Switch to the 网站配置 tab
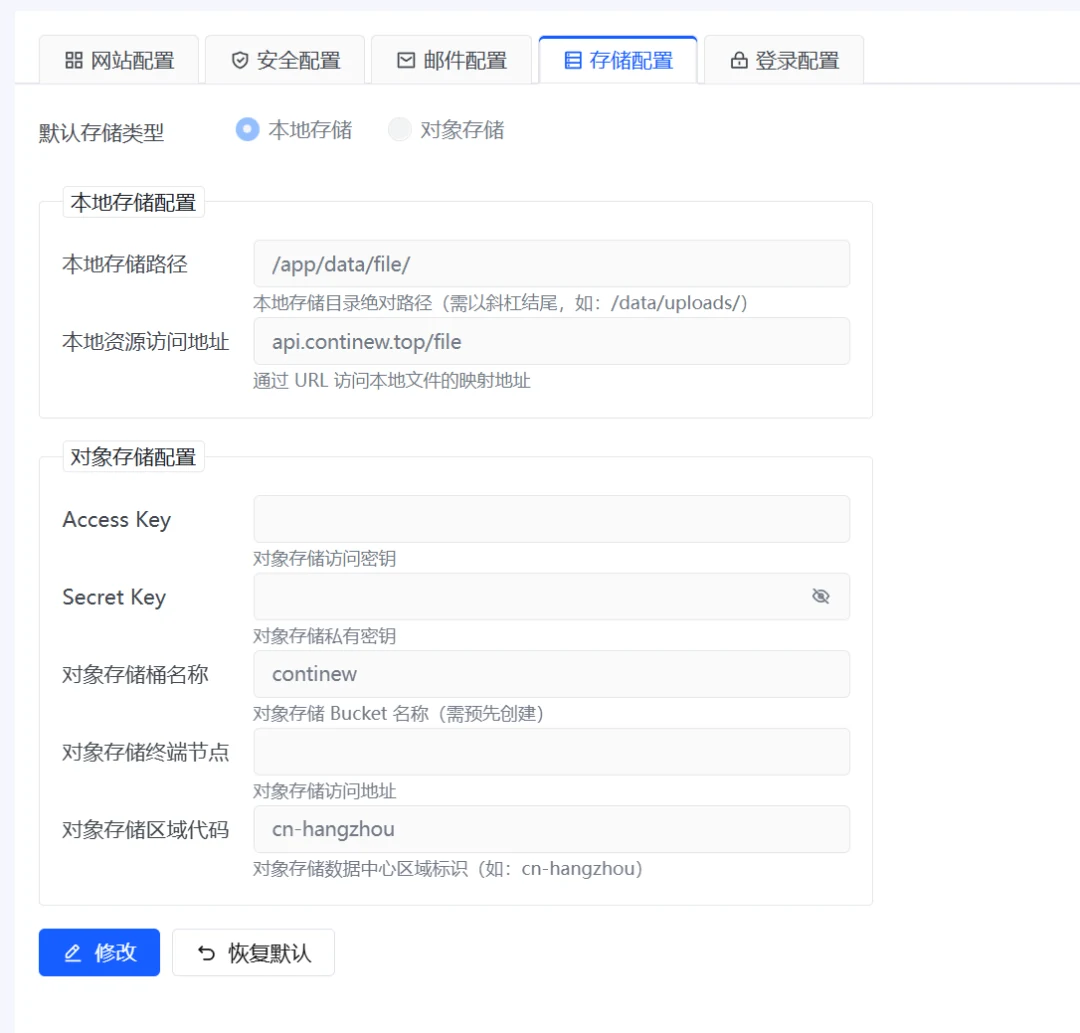This screenshot has height=1033, width=1080. pos(119,60)
